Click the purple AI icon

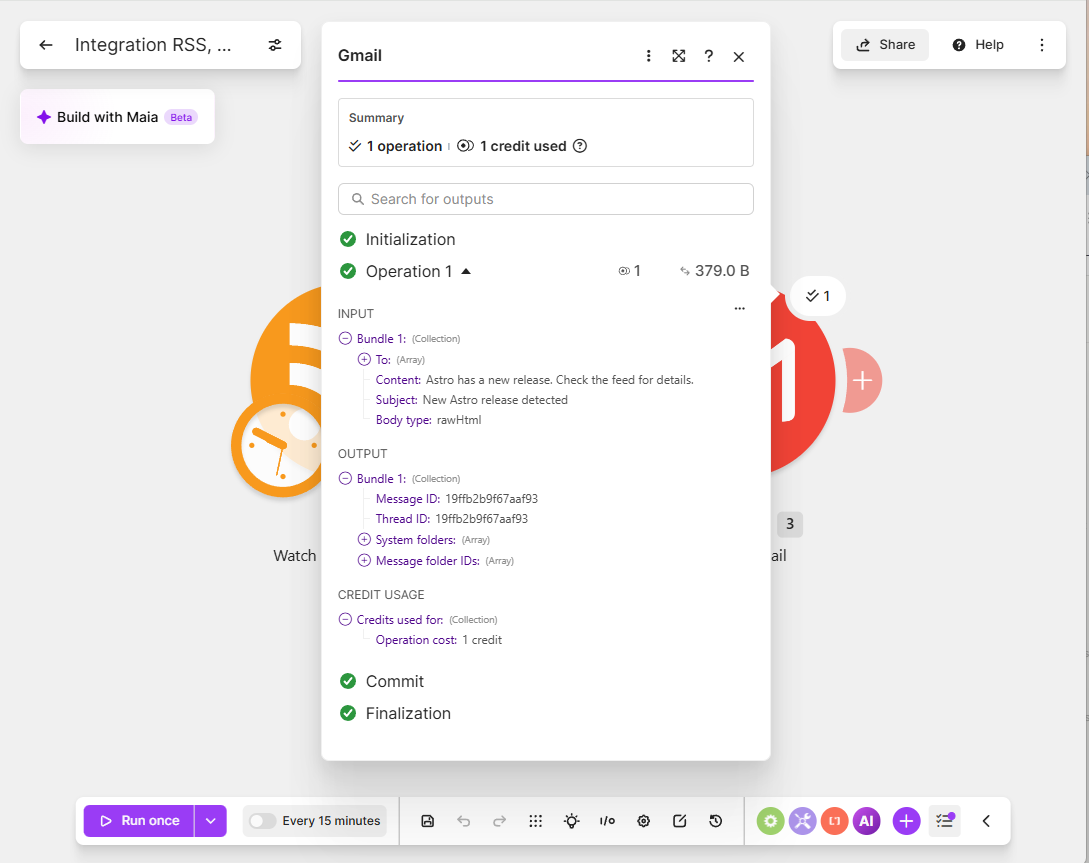(867, 821)
